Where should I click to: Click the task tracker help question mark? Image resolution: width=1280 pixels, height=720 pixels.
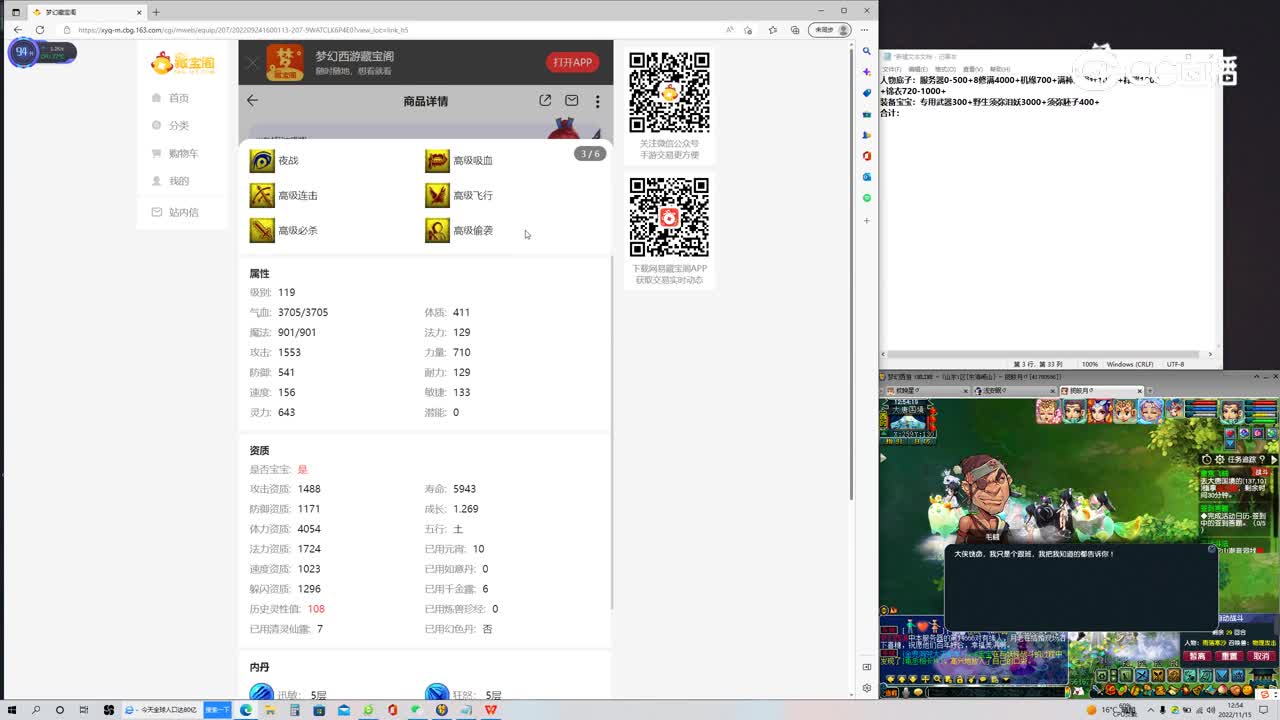[1261, 459]
